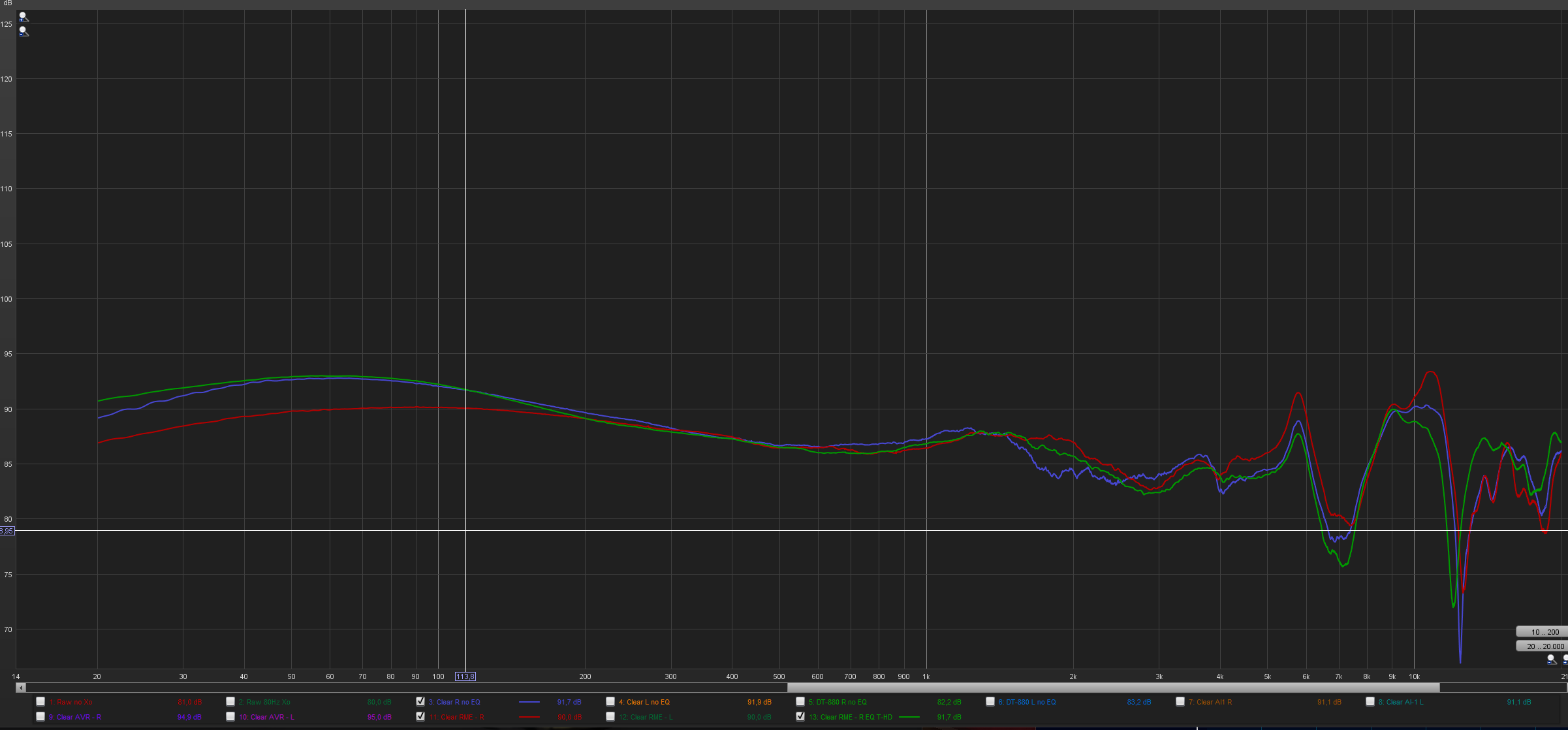The width and height of the screenshot is (1568, 730).
Task: Select legend label '9: Clear AVR - R'
Action: (x=74, y=717)
